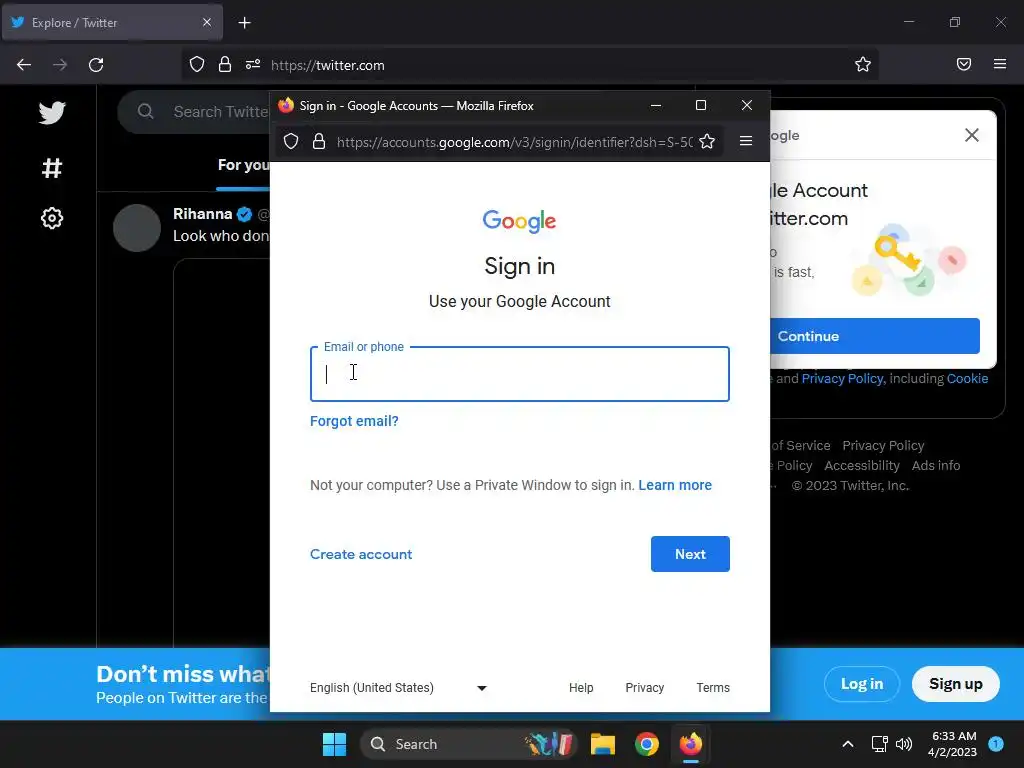
Task: Open the Explore hashtag icon in sidebar
Action: (x=52, y=168)
